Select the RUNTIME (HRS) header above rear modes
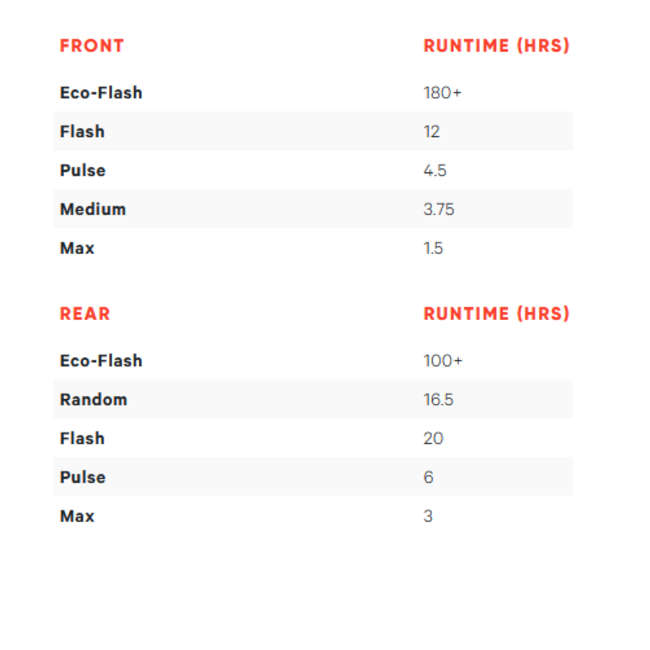 coord(496,314)
